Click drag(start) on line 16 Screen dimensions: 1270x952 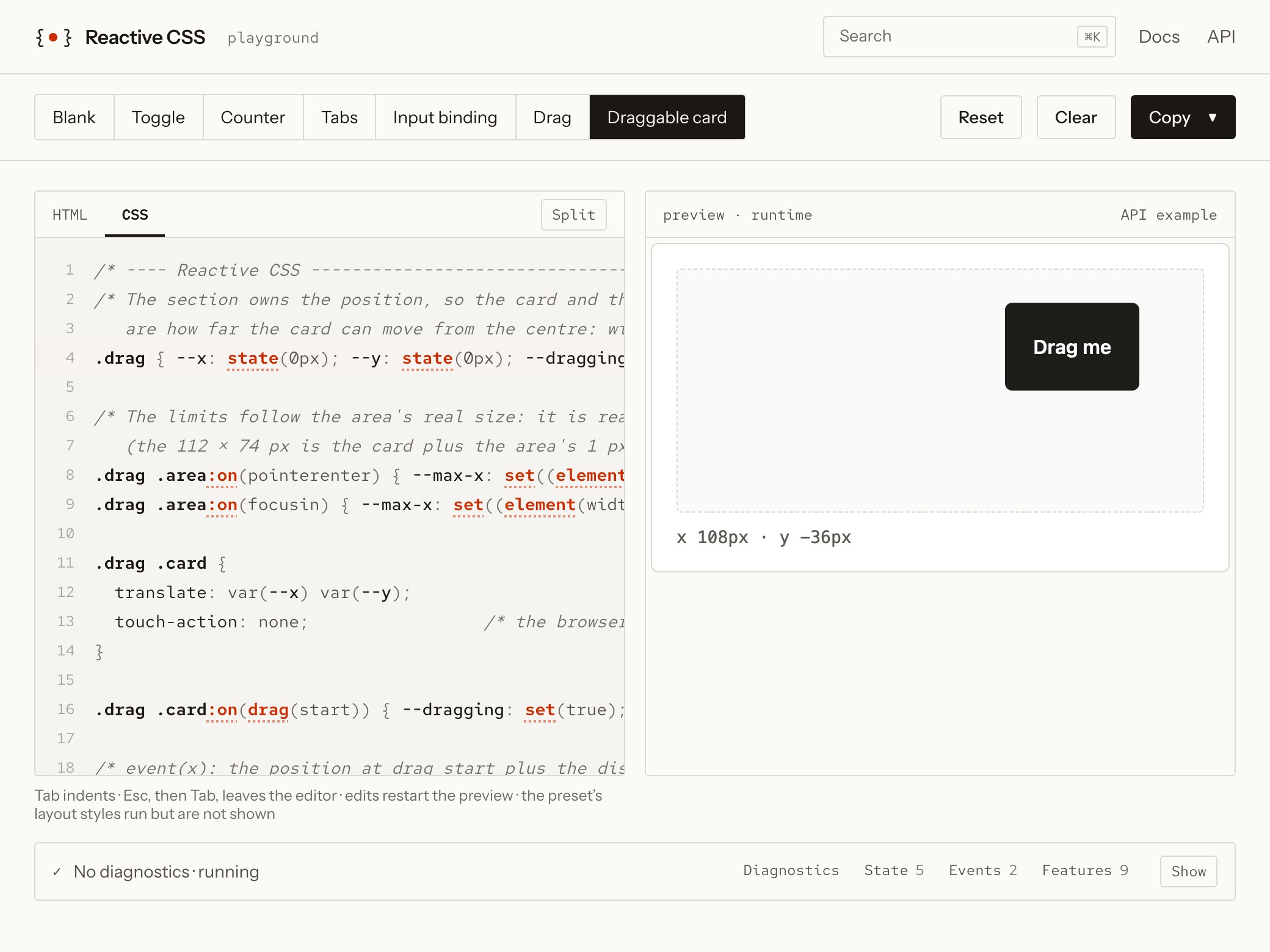304,710
